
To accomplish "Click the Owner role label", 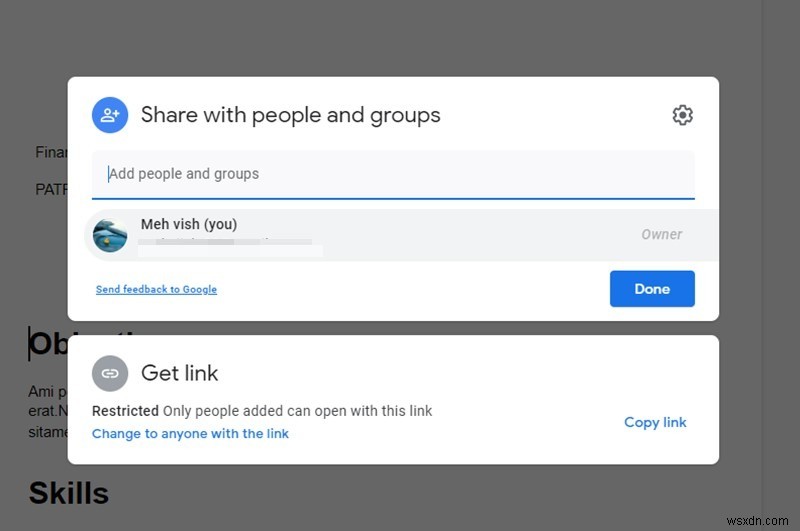I will (x=661, y=234).
